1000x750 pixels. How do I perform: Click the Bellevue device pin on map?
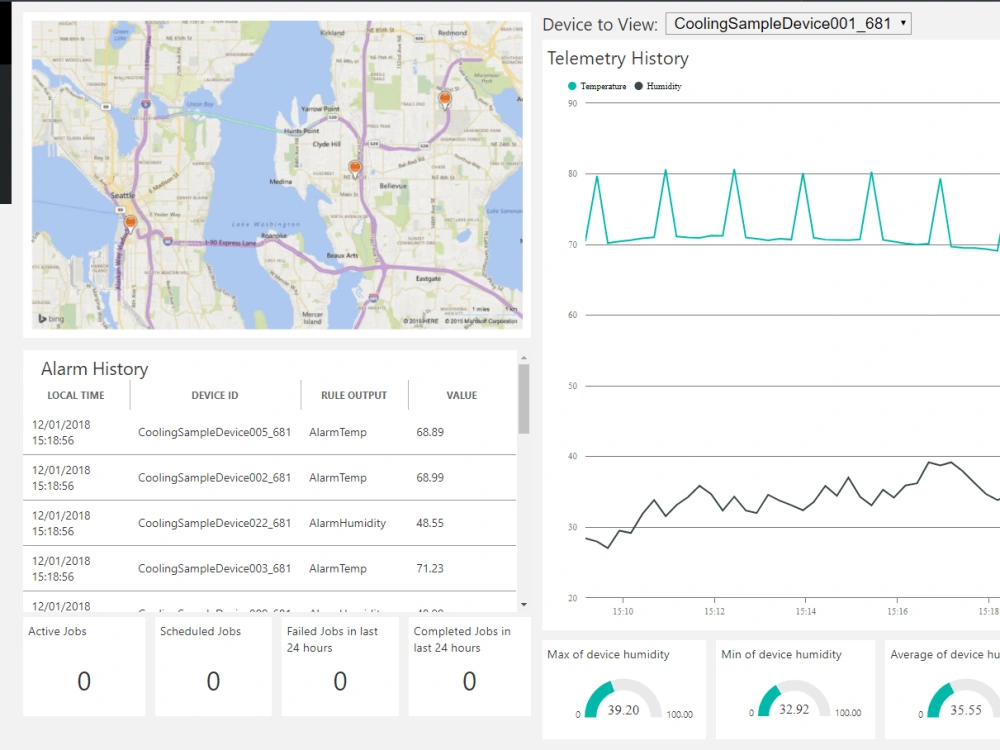click(355, 168)
